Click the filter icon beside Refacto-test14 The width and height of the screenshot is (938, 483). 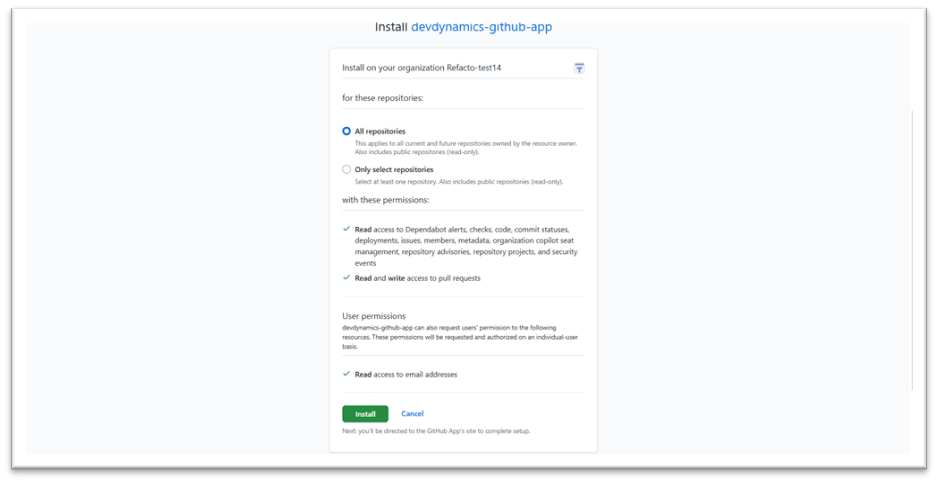[579, 68]
